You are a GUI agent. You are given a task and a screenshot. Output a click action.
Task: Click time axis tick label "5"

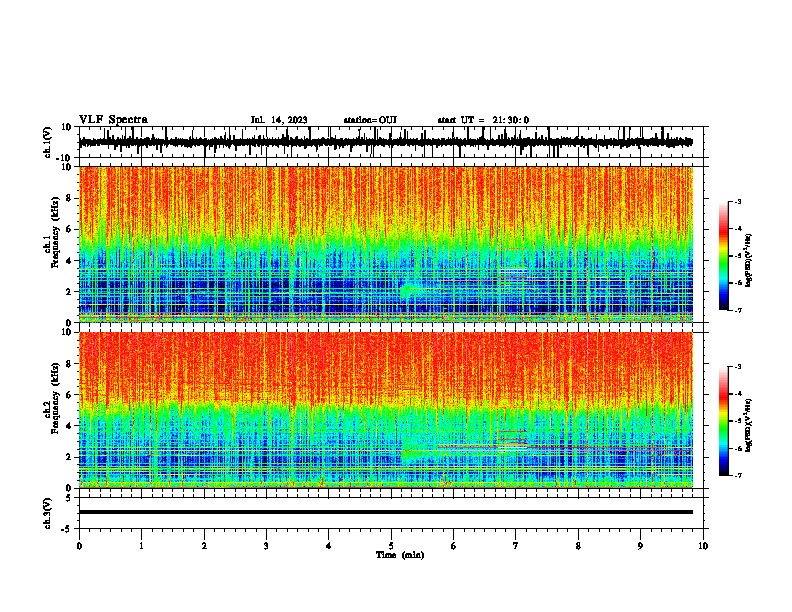(391, 546)
